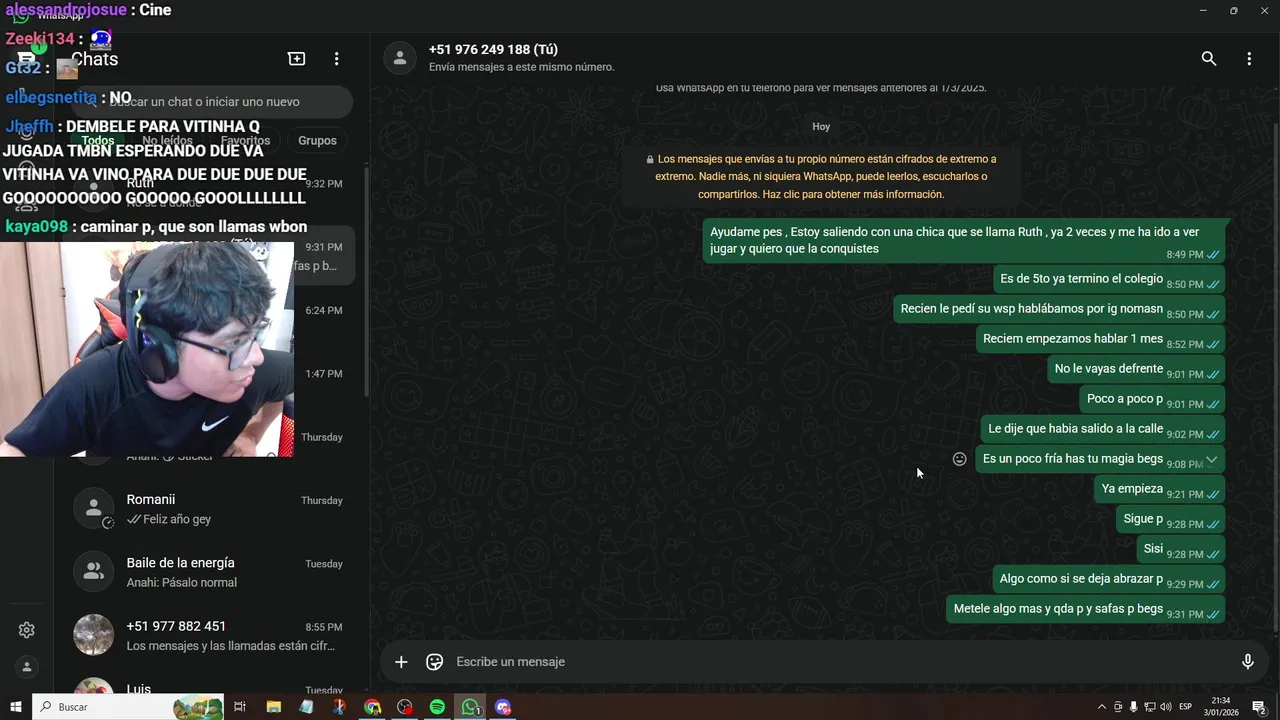Screen dimensions: 1280x720
Task: Open OBS Studio from the taskbar
Action: [405, 707]
